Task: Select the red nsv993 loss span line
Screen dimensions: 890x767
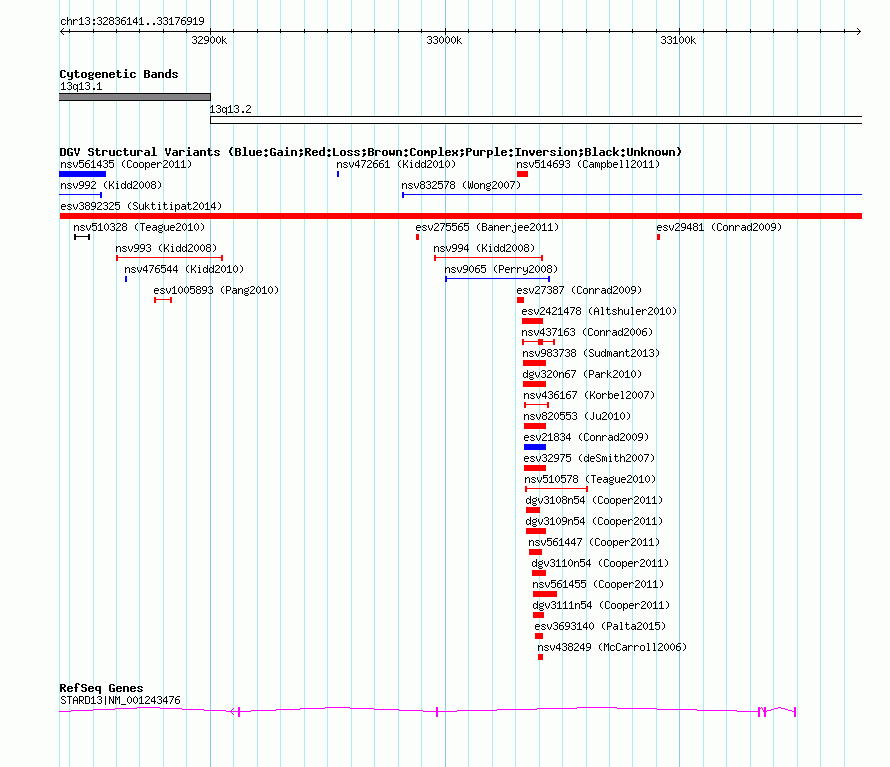Action: pyautogui.click(x=169, y=258)
